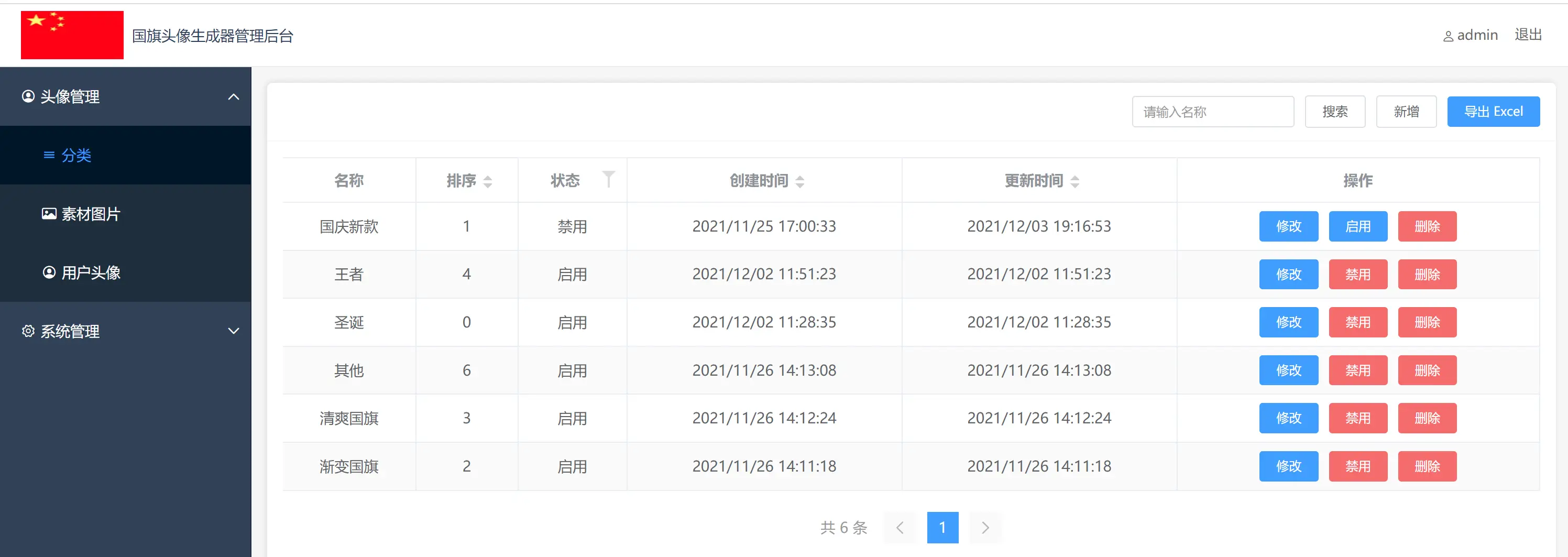Click 禁用 for 清爽国旗 row
The image size is (1568, 557).
1358,418
